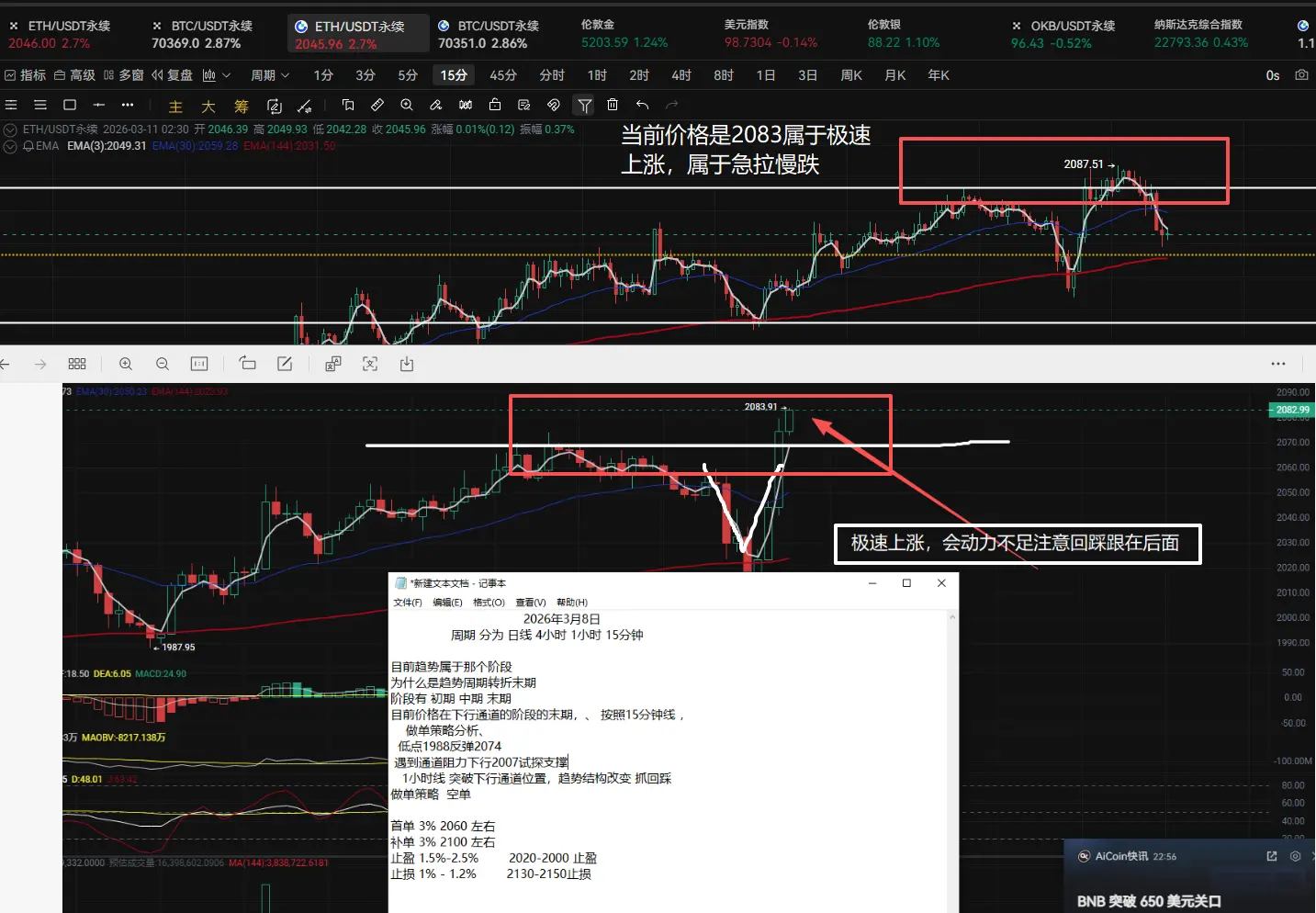Start 复盘 replay mode
1316x913 pixels.
pos(172,75)
